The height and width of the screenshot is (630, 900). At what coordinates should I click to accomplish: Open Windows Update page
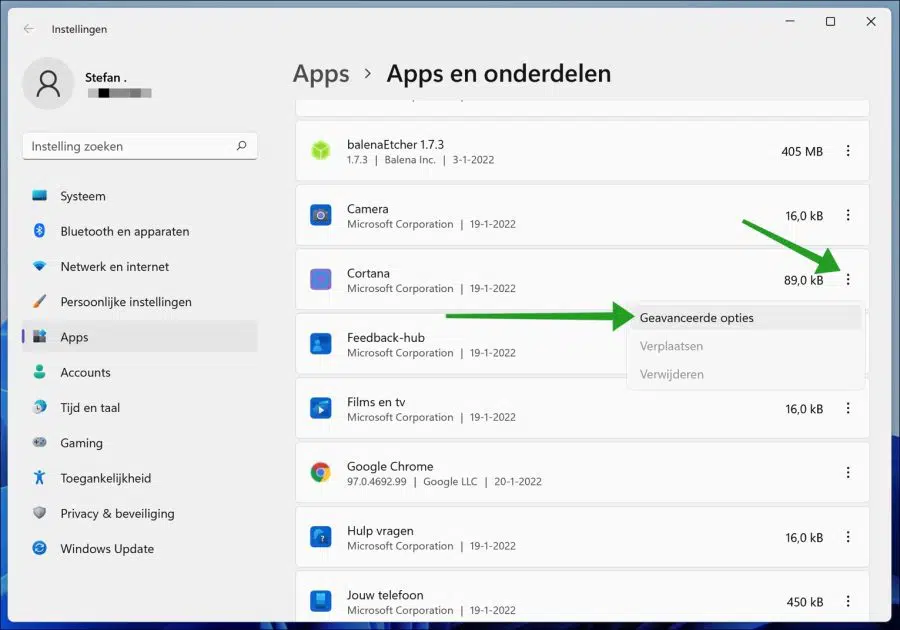coord(140,548)
